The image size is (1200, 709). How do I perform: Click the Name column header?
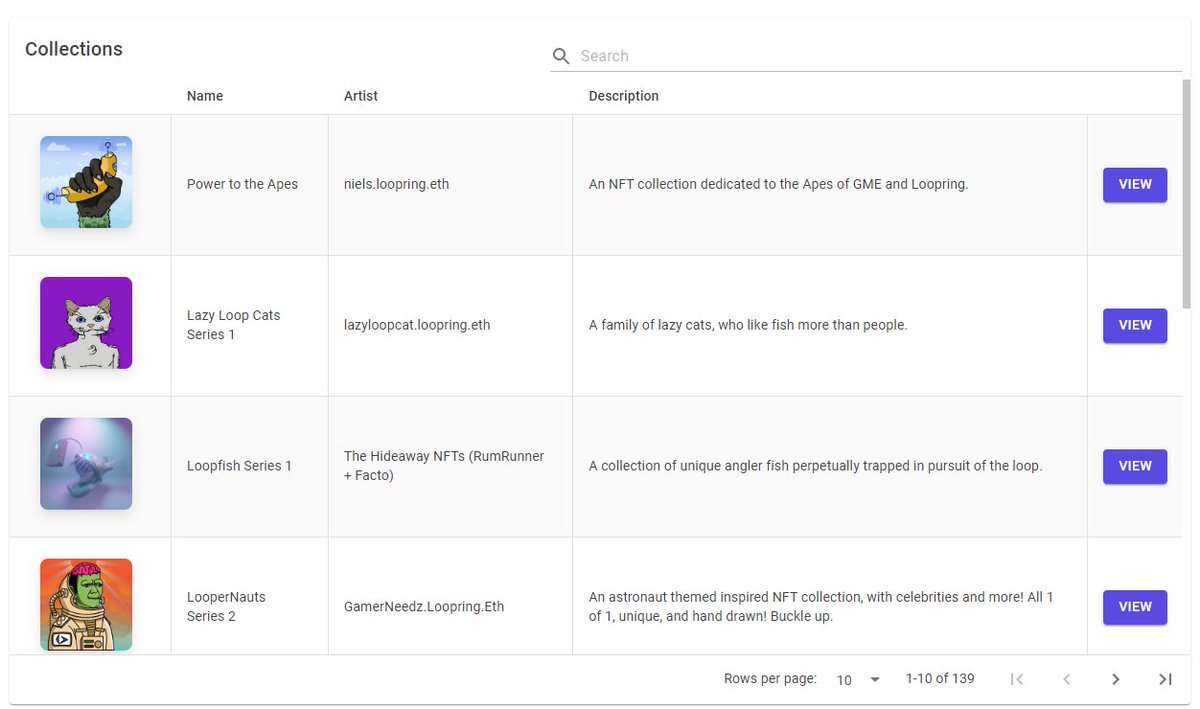click(x=205, y=96)
